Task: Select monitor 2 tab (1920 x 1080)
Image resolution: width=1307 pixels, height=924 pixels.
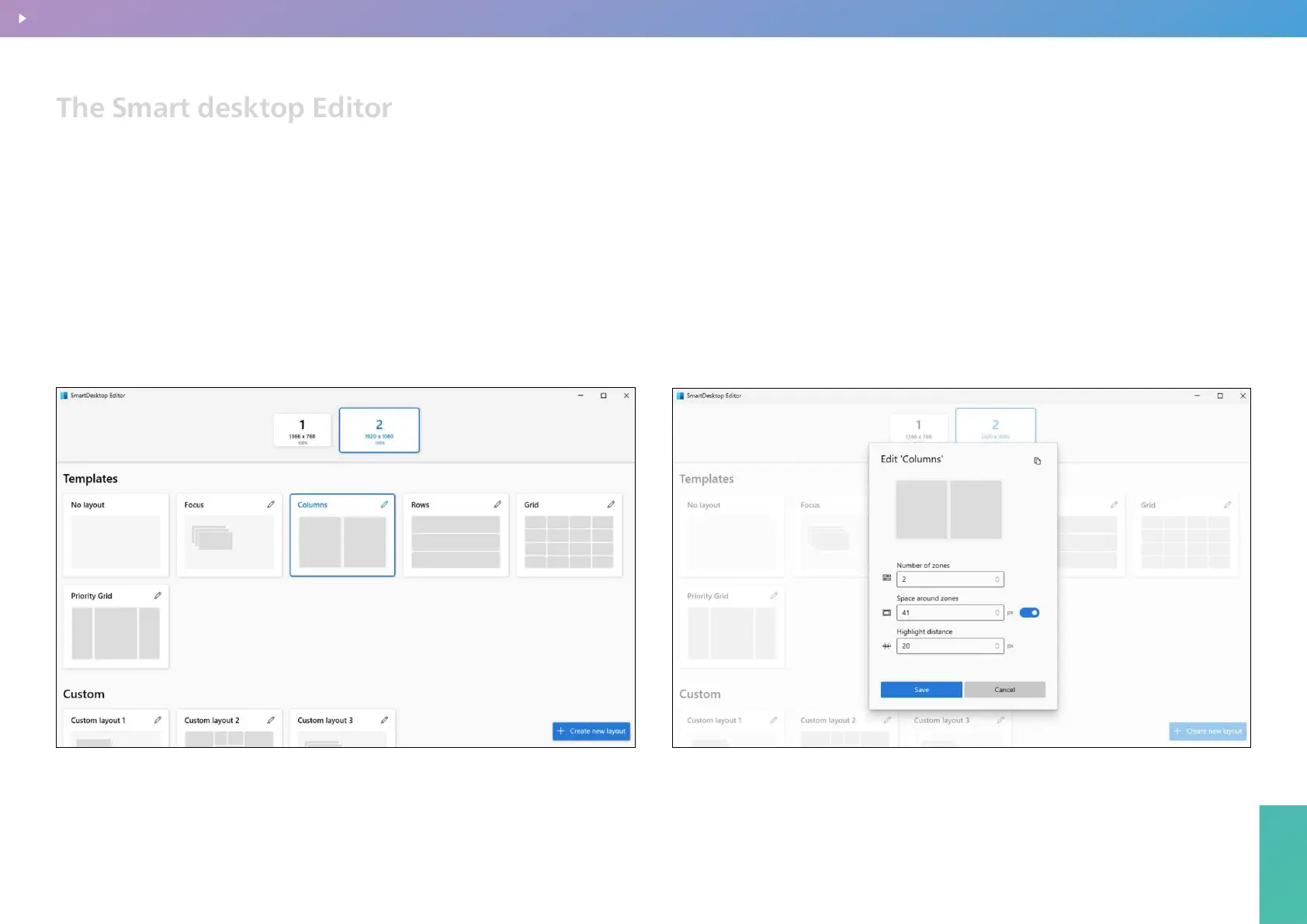Action: (x=380, y=430)
